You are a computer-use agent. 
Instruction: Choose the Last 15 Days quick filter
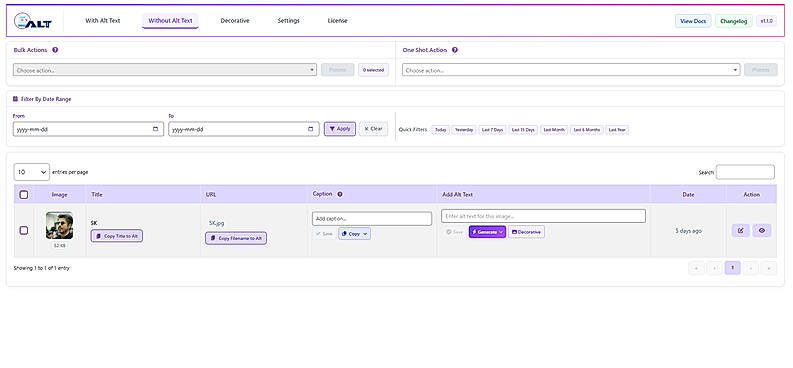523,130
